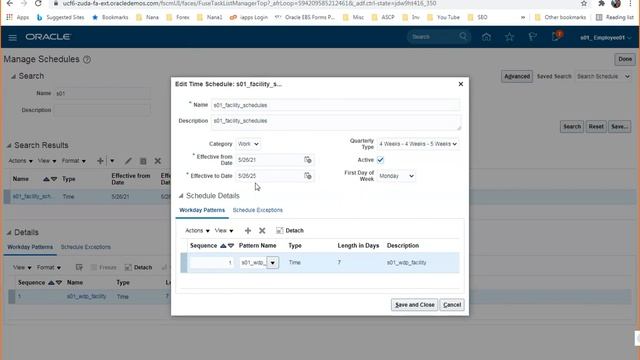Collapse the Details section
The image size is (640, 360).
click(9, 233)
